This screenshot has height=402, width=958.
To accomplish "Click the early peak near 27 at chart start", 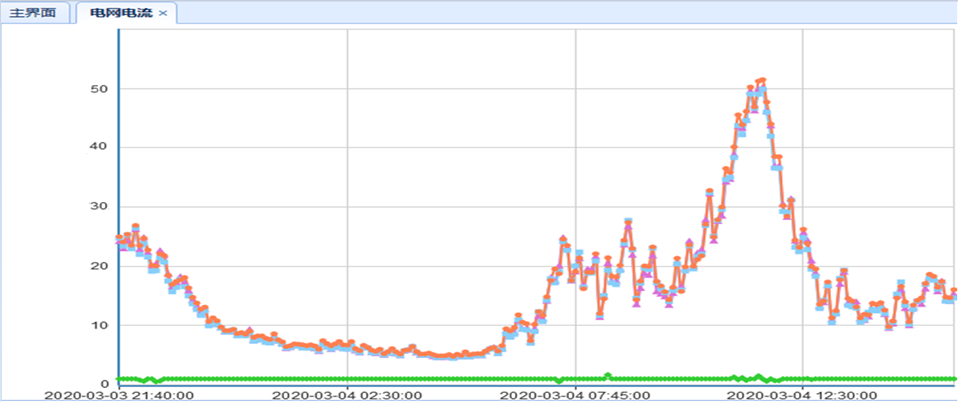I will pos(135,227).
